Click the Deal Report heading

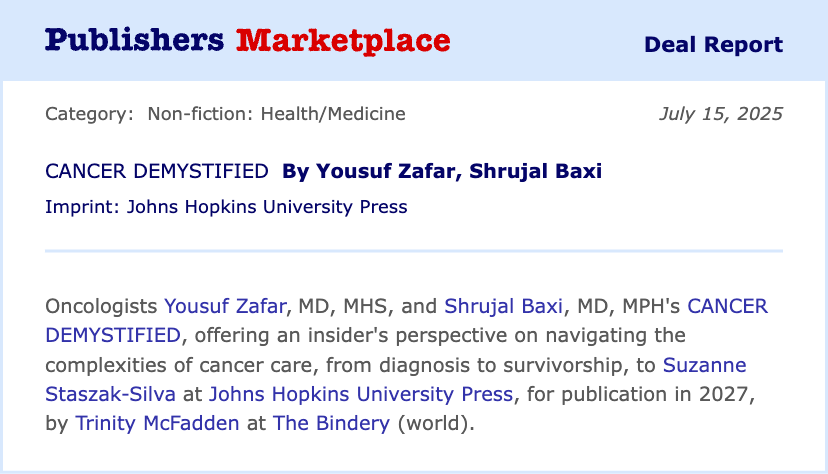[713, 45]
